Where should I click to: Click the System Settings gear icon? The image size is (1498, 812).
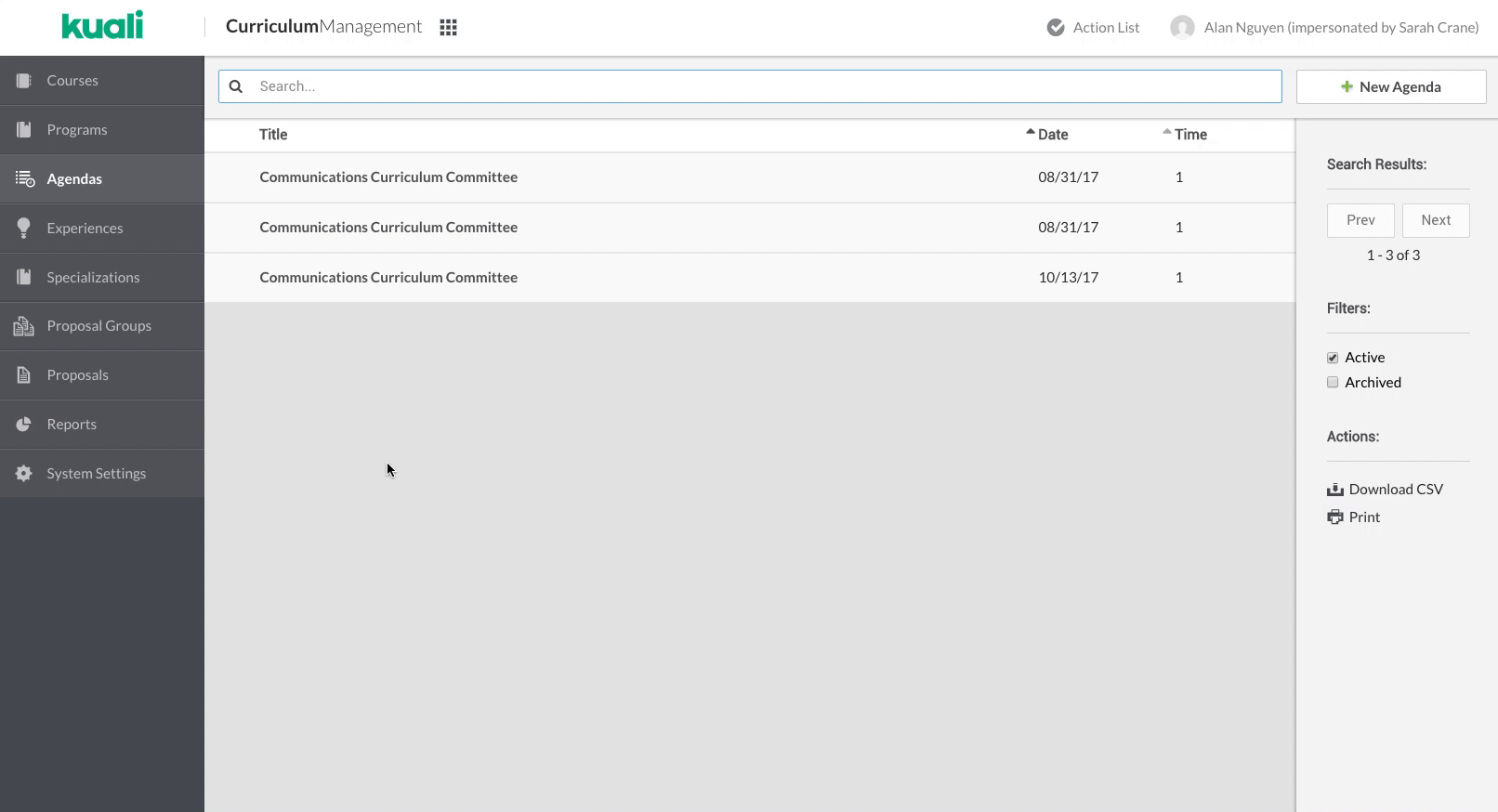coord(24,474)
